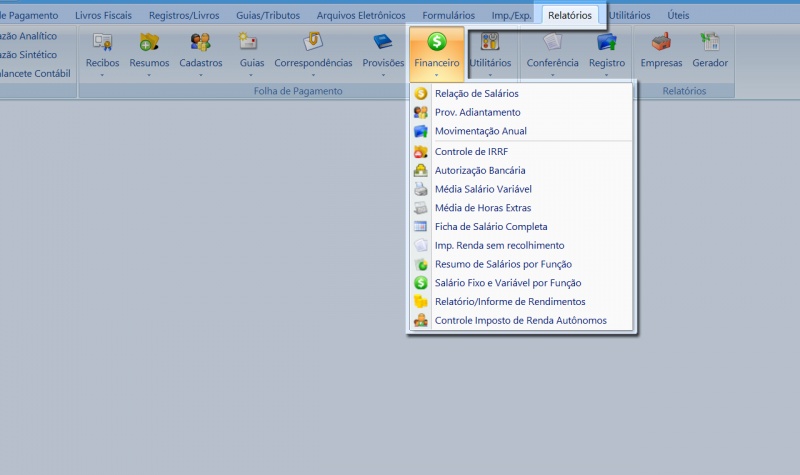Open the Correspondências icon
Viewport: 800px width, 475px height.
[313, 43]
